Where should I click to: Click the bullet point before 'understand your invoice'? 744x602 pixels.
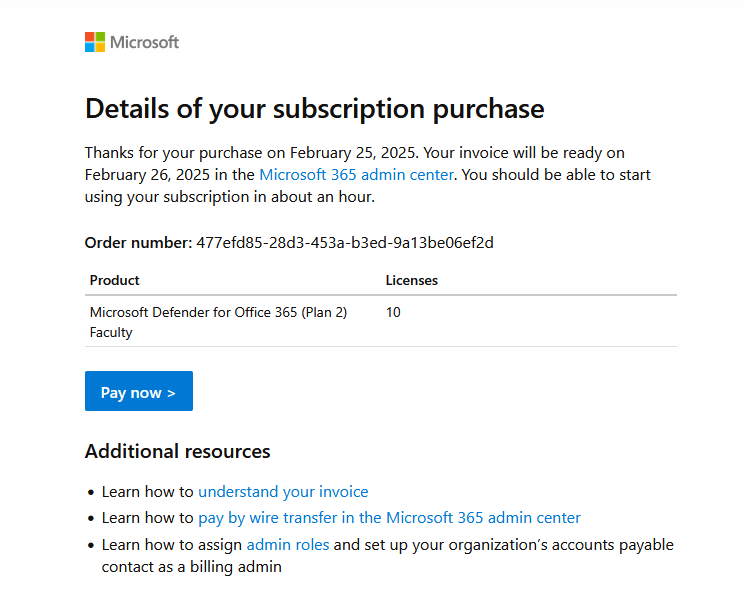pos(91,492)
